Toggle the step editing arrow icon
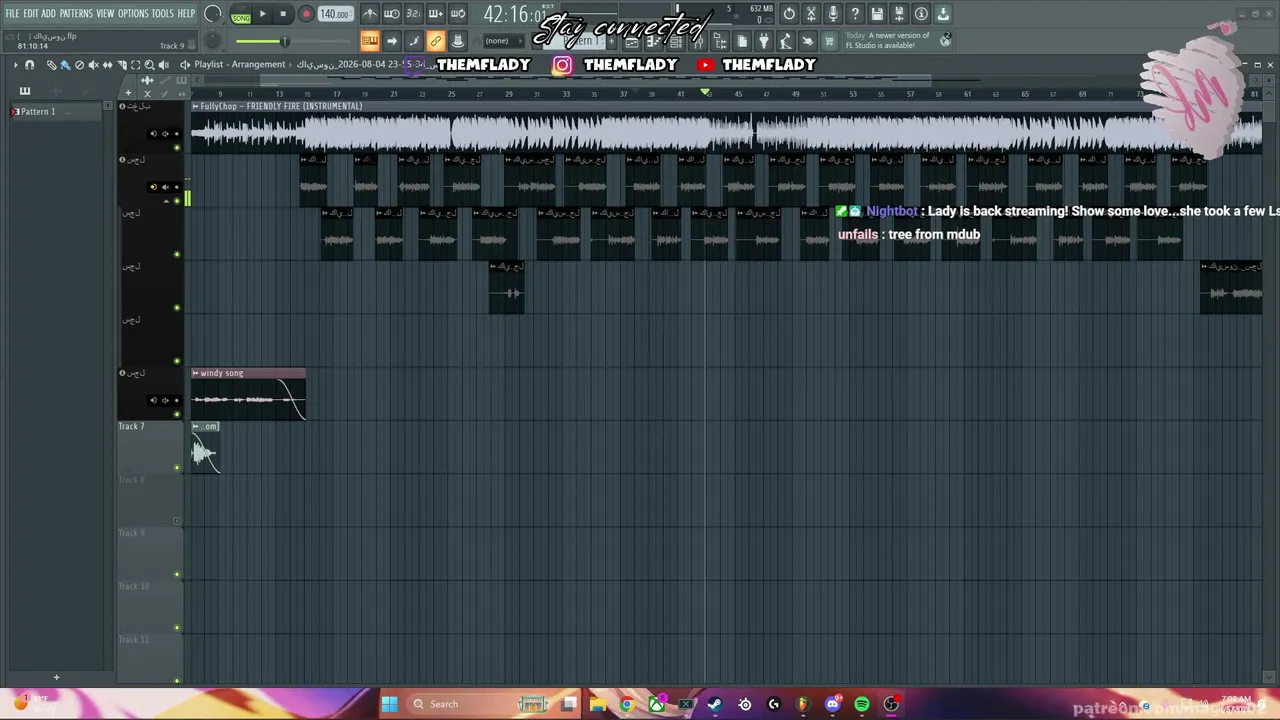 click(392, 41)
